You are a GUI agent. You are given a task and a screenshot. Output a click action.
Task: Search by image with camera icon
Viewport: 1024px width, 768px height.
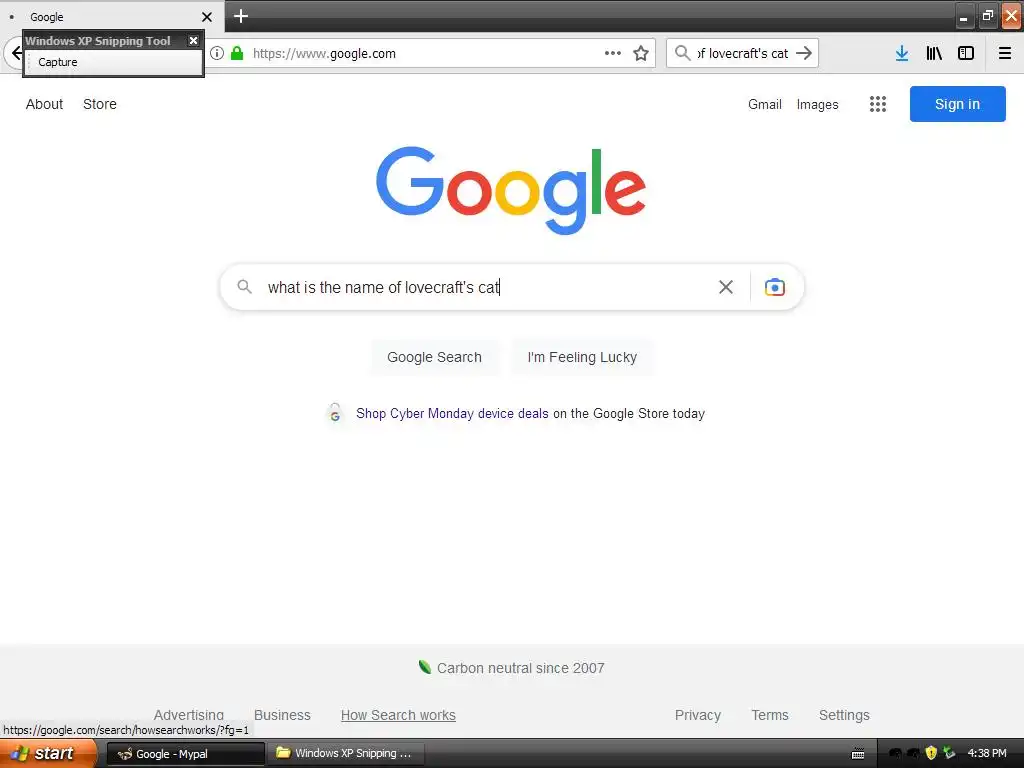coord(775,287)
